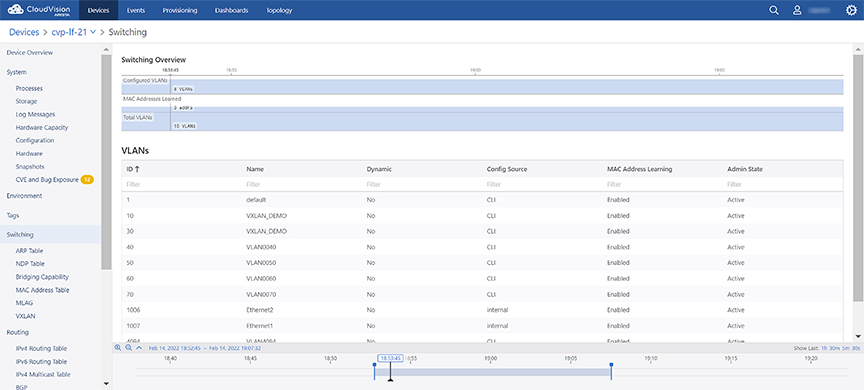This screenshot has width=864, height=390.
Task: Click the CVE and Bug Exposure badge 12
Action: click(x=87, y=180)
